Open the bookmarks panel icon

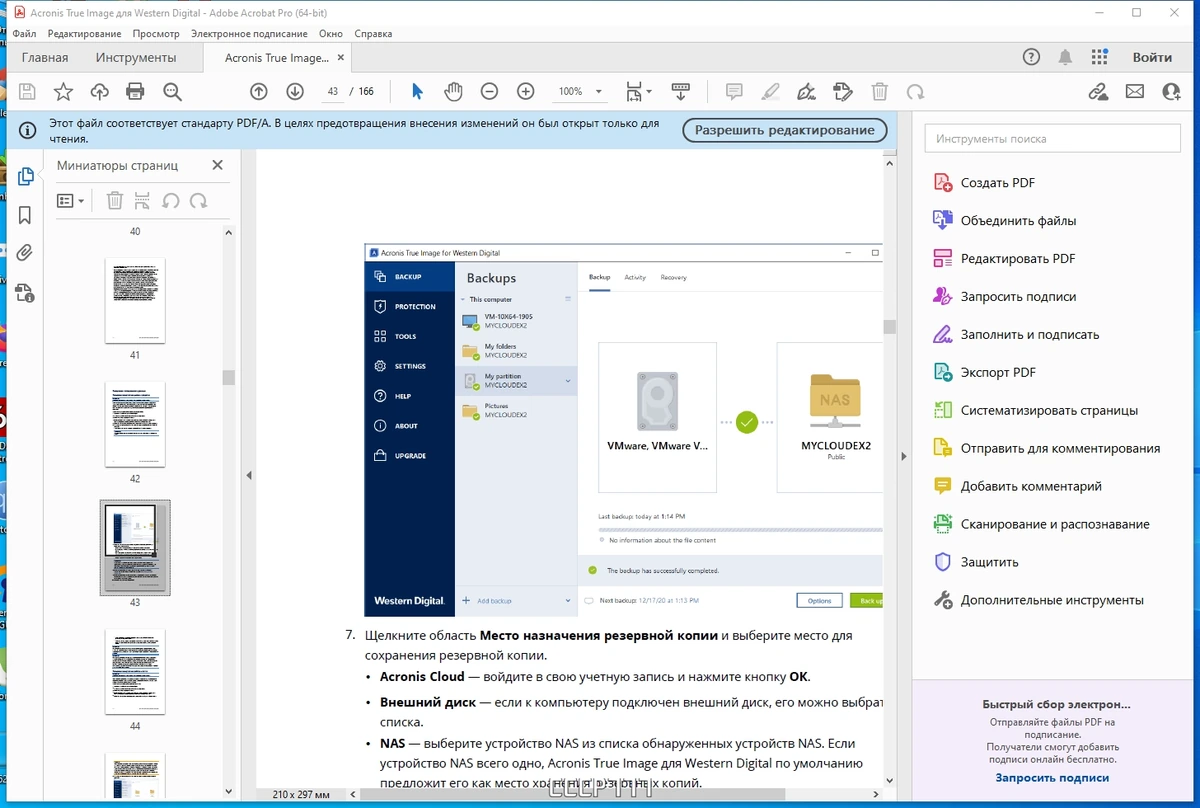[x=25, y=215]
